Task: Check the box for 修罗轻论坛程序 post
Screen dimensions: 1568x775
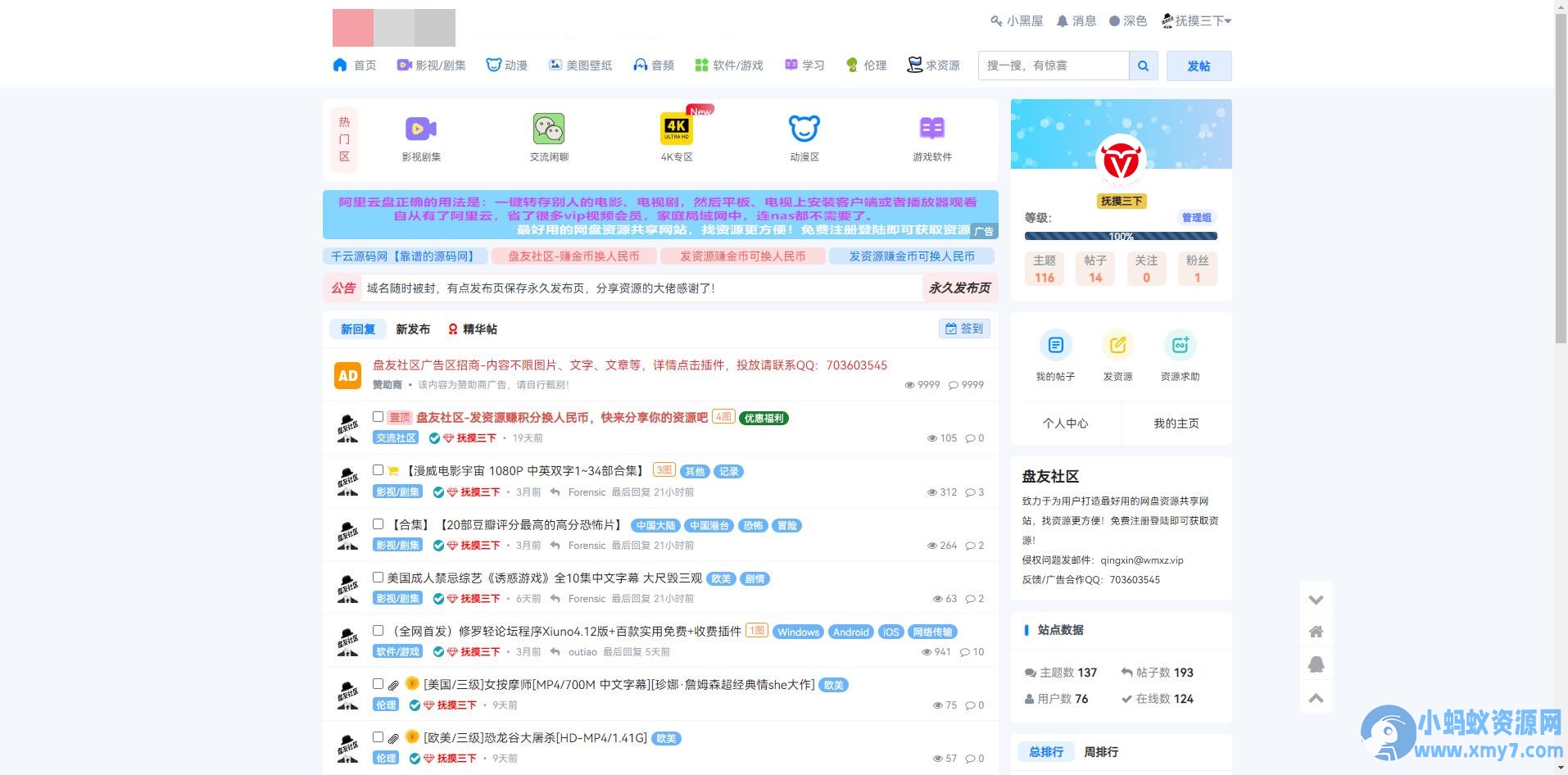Action: 378,630
